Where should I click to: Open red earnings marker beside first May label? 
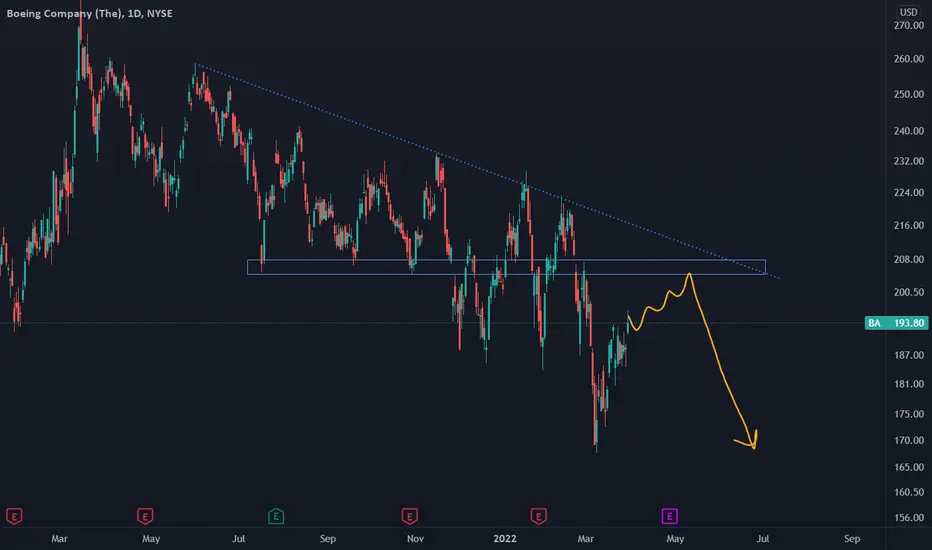click(145, 516)
